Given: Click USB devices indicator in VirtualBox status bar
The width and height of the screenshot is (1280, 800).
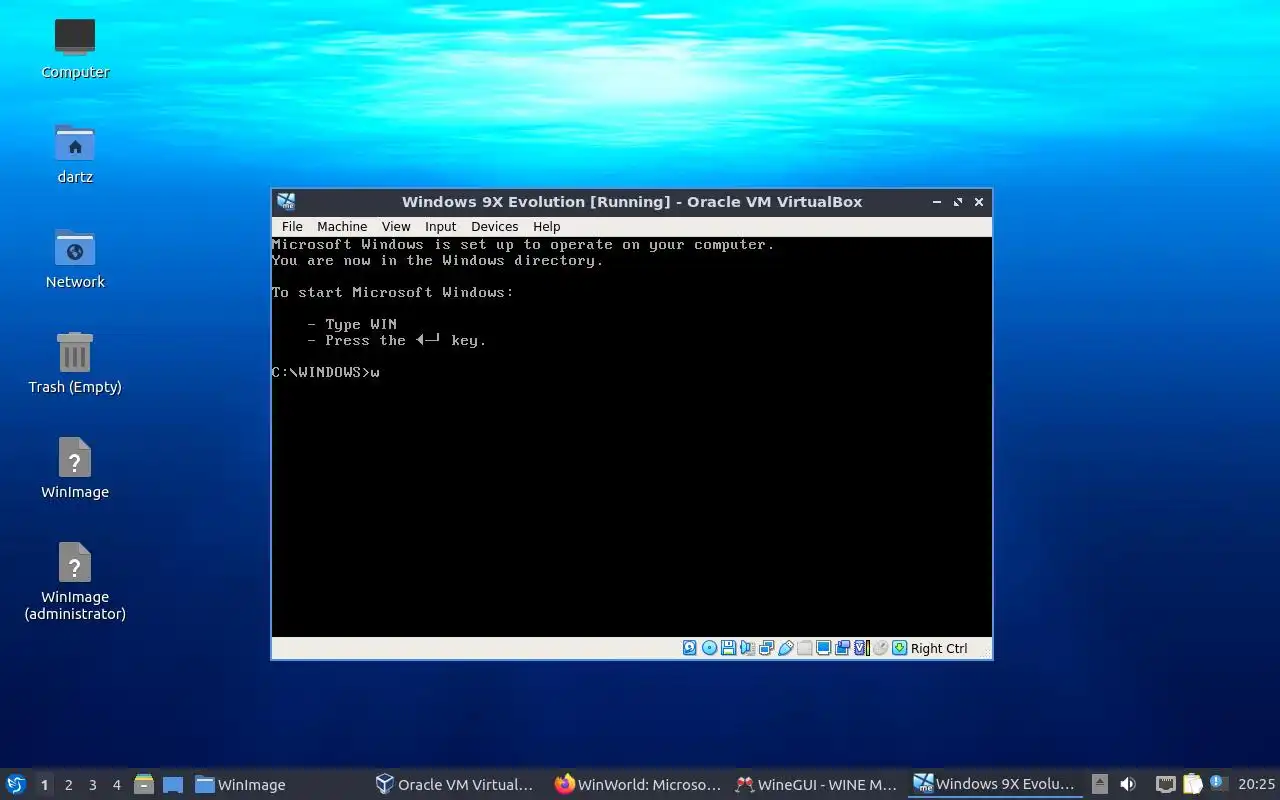Looking at the screenshot, I should pyautogui.click(x=785, y=648).
